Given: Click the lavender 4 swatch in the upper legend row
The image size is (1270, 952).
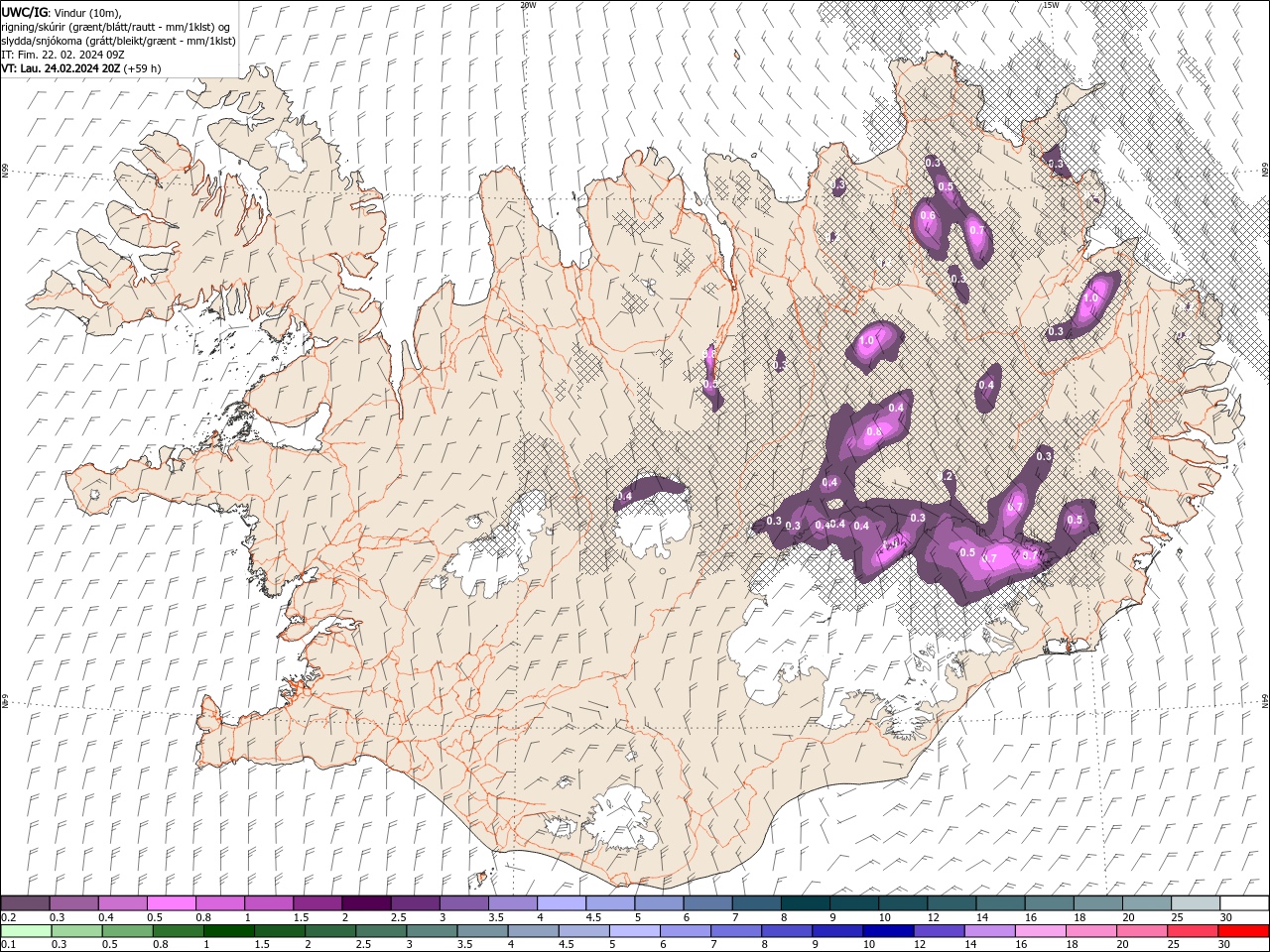Looking at the screenshot, I should pyautogui.click(x=562, y=903).
